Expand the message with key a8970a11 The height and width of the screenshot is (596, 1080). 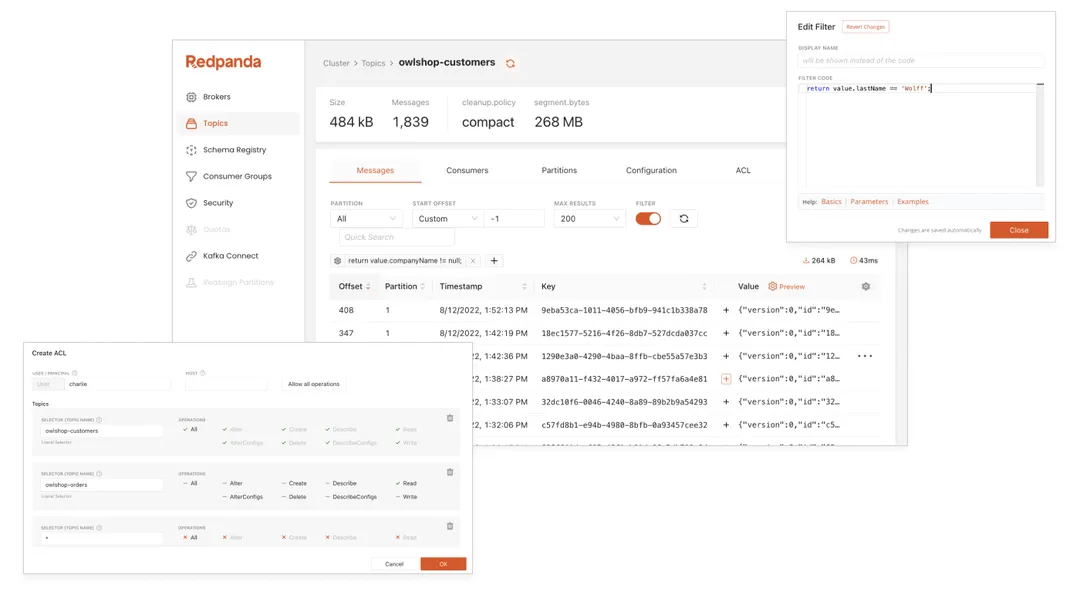click(x=726, y=379)
